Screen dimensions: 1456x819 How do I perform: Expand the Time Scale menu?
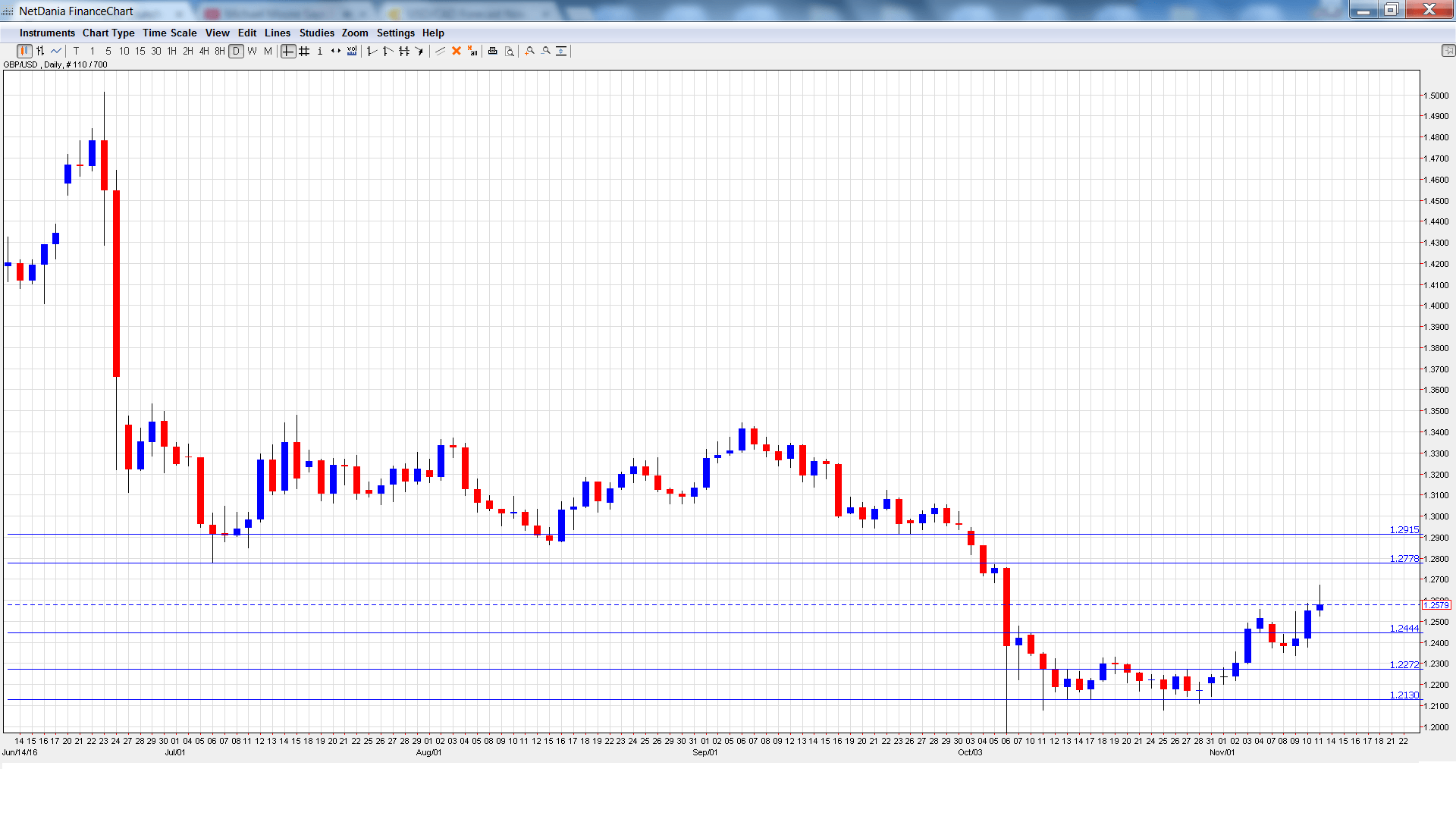169,33
